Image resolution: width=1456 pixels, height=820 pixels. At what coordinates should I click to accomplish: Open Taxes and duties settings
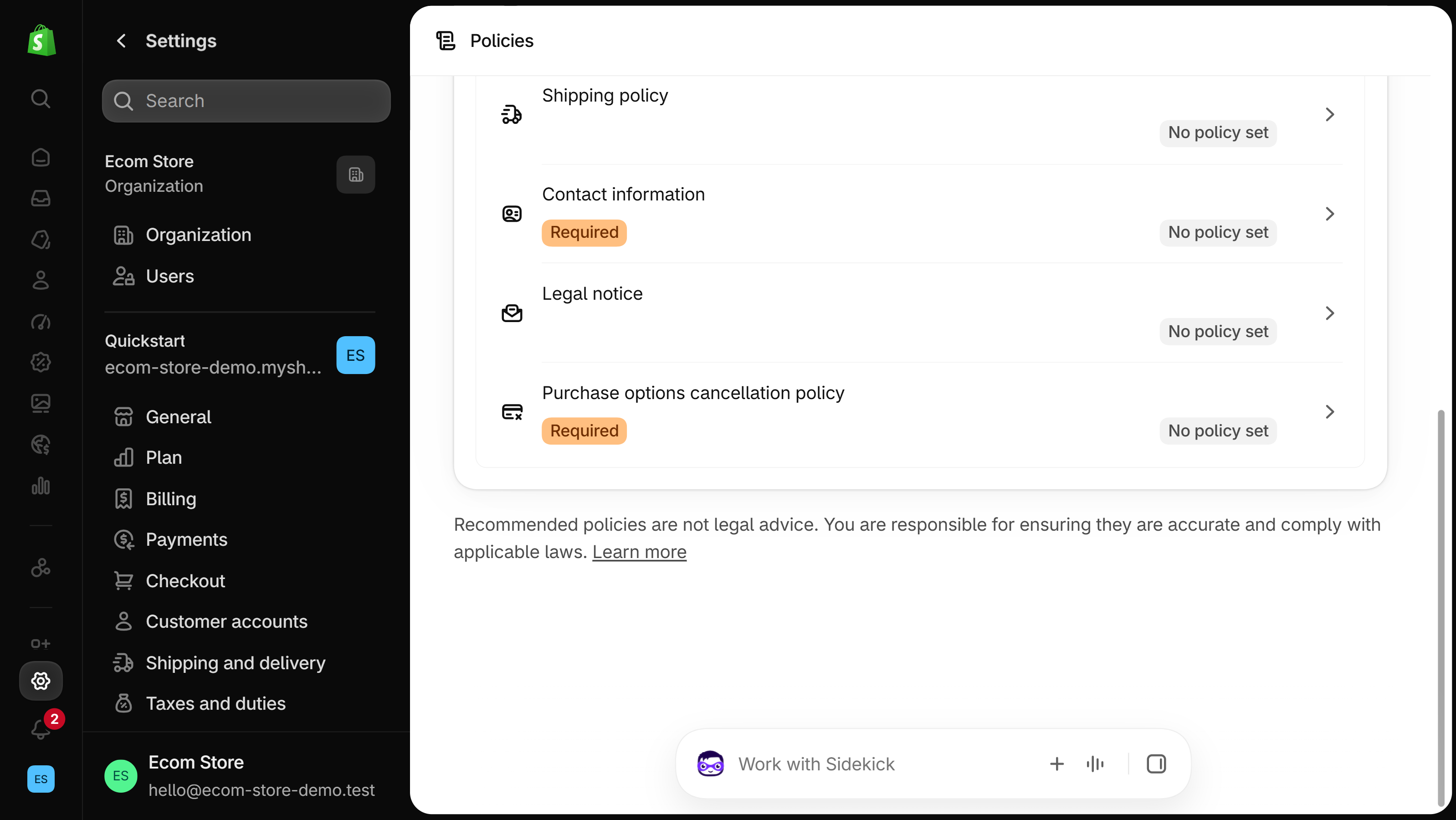click(240, 703)
